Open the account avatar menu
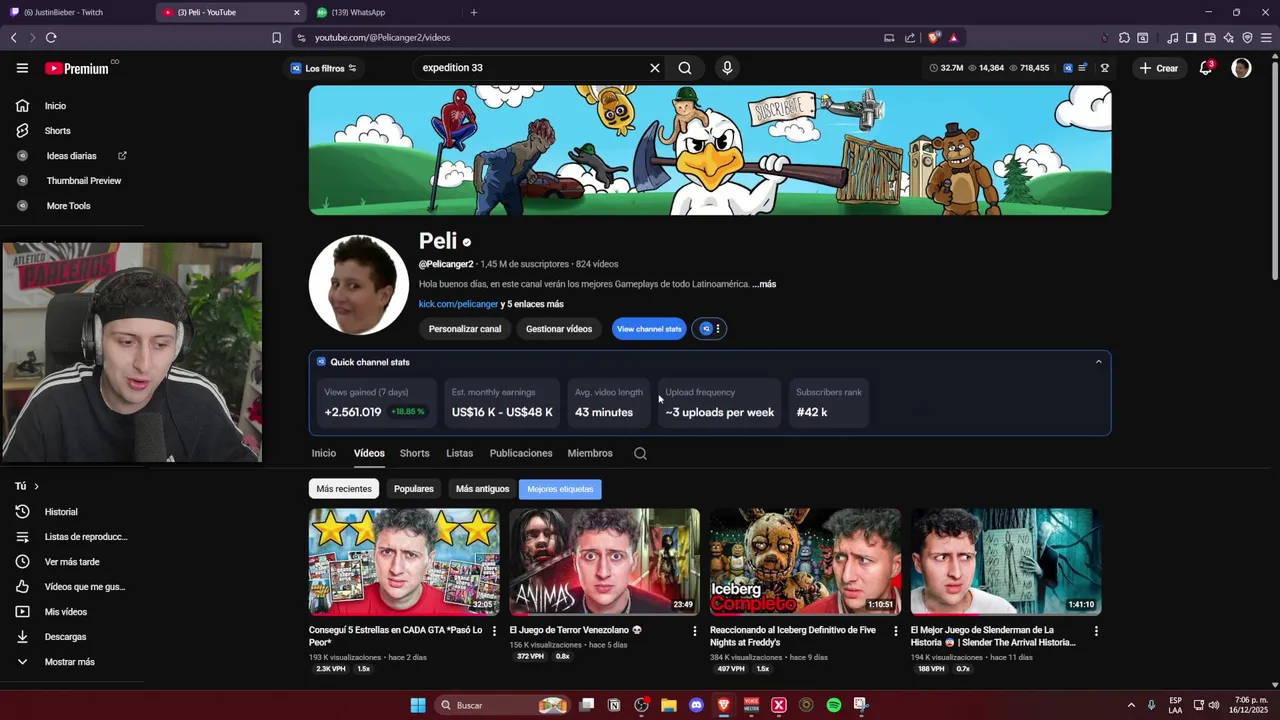 point(1241,68)
